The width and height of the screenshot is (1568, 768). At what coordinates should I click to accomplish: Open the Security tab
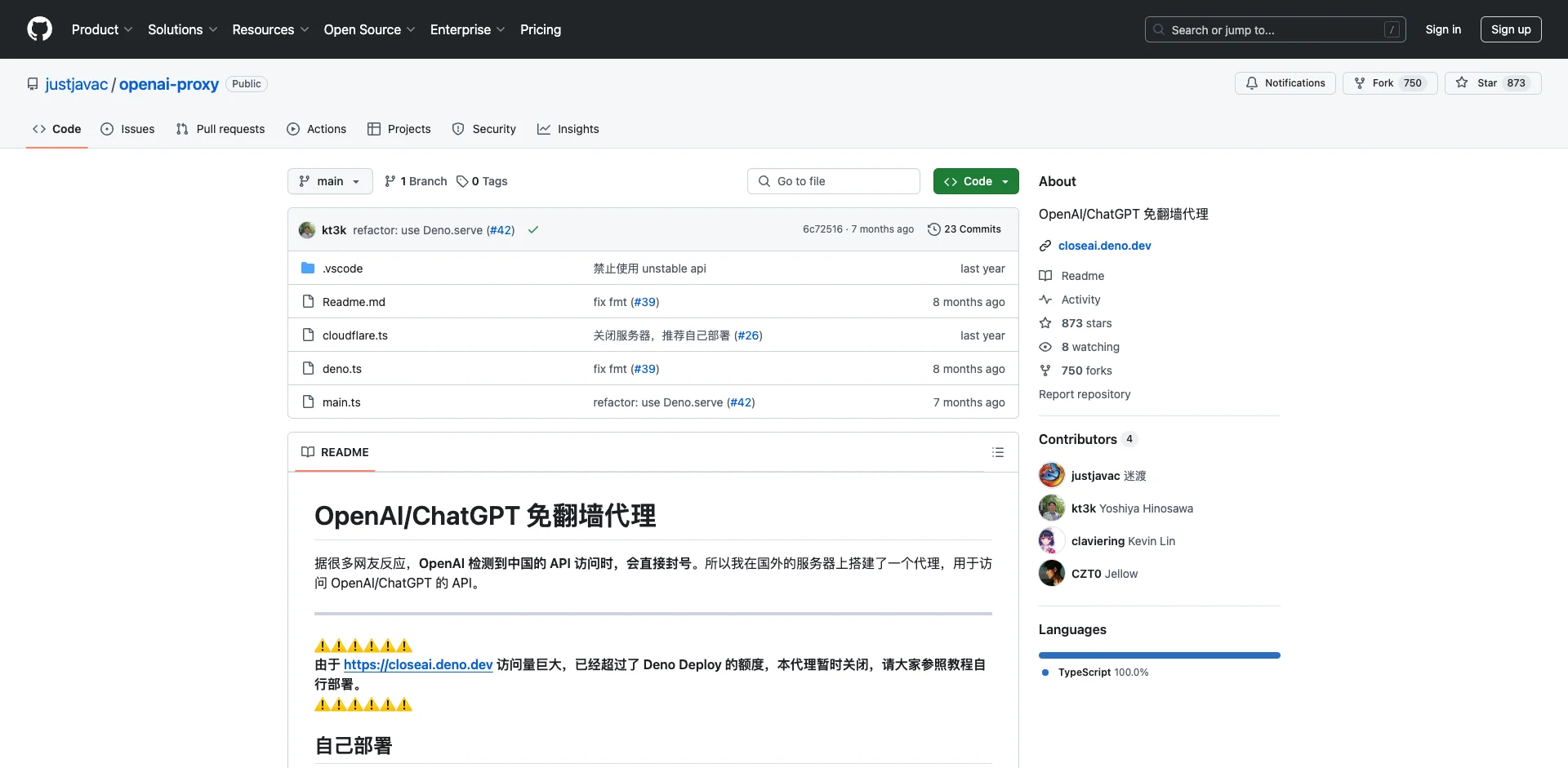pos(484,129)
